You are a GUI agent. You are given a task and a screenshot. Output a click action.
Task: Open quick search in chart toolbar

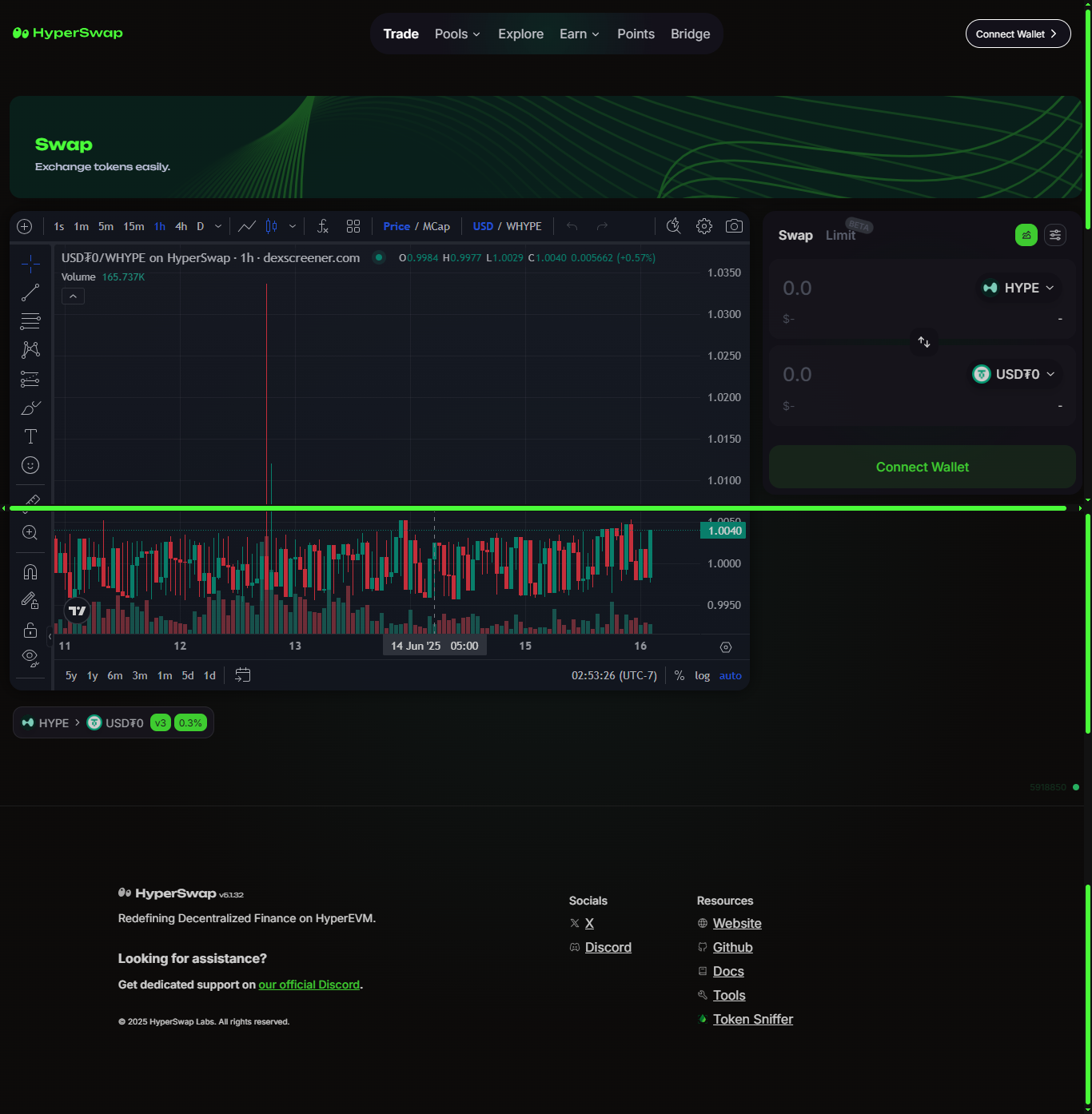click(x=674, y=226)
